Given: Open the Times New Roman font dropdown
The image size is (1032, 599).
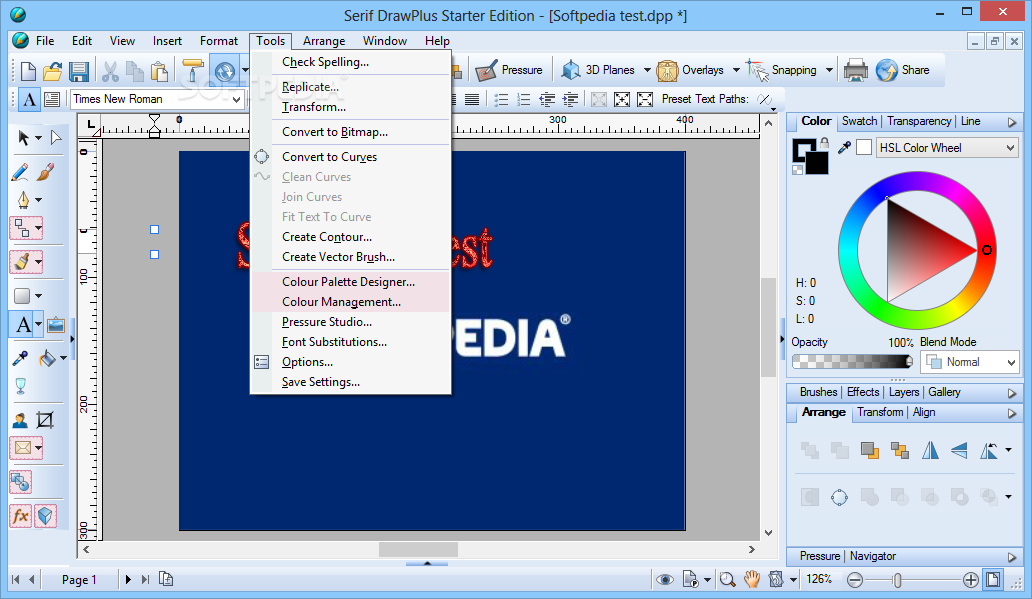Looking at the screenshot, I should pyautogui.click(x=236, y=99).
